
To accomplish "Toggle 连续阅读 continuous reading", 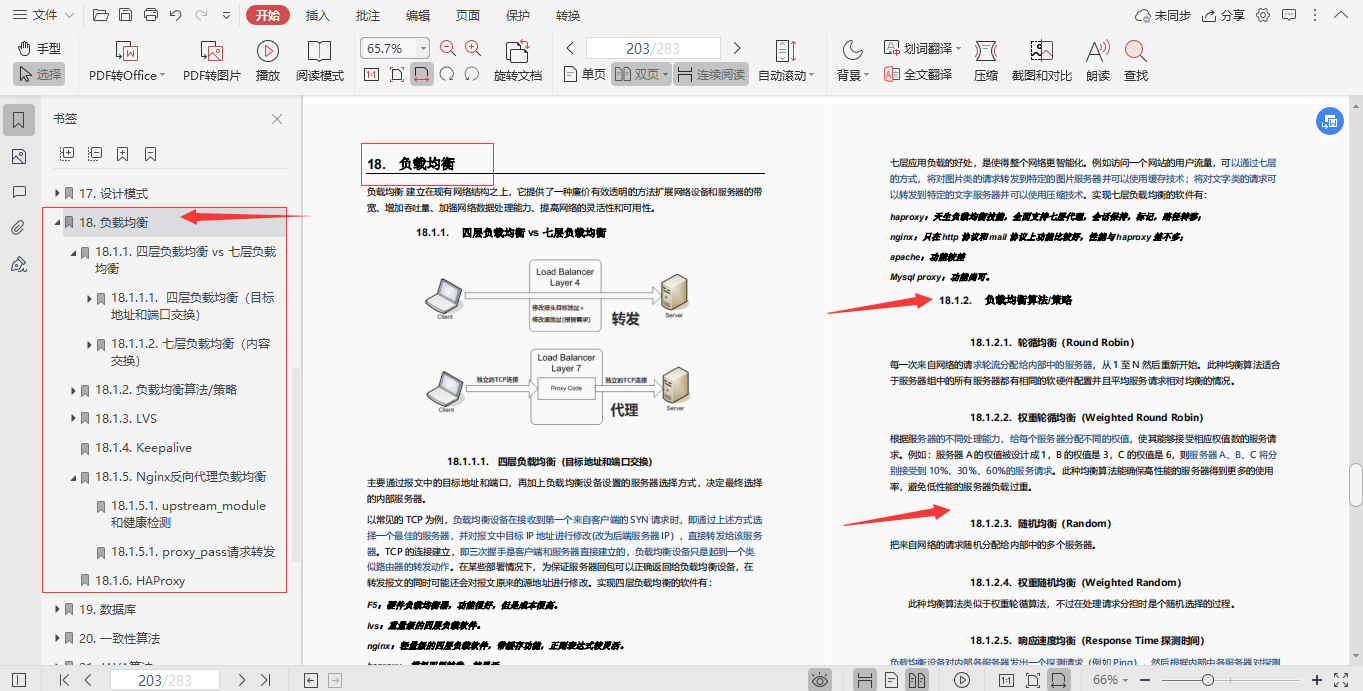I will pos(711,74).
